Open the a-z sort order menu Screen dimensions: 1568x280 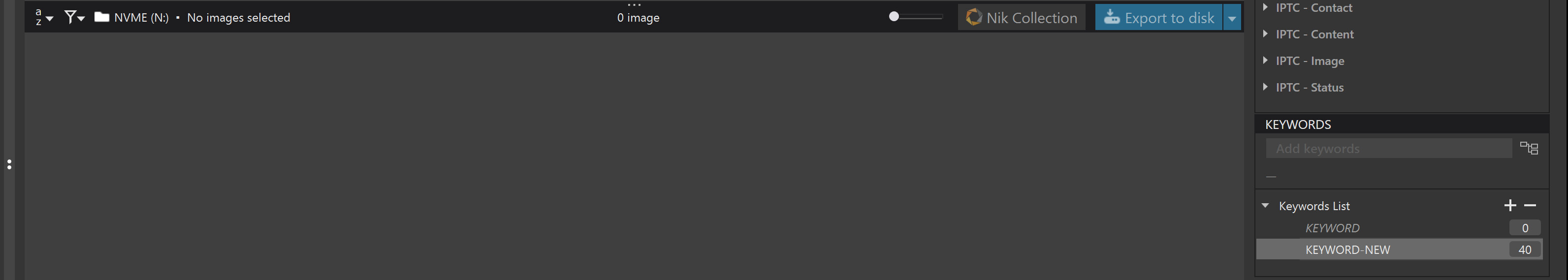43,18
